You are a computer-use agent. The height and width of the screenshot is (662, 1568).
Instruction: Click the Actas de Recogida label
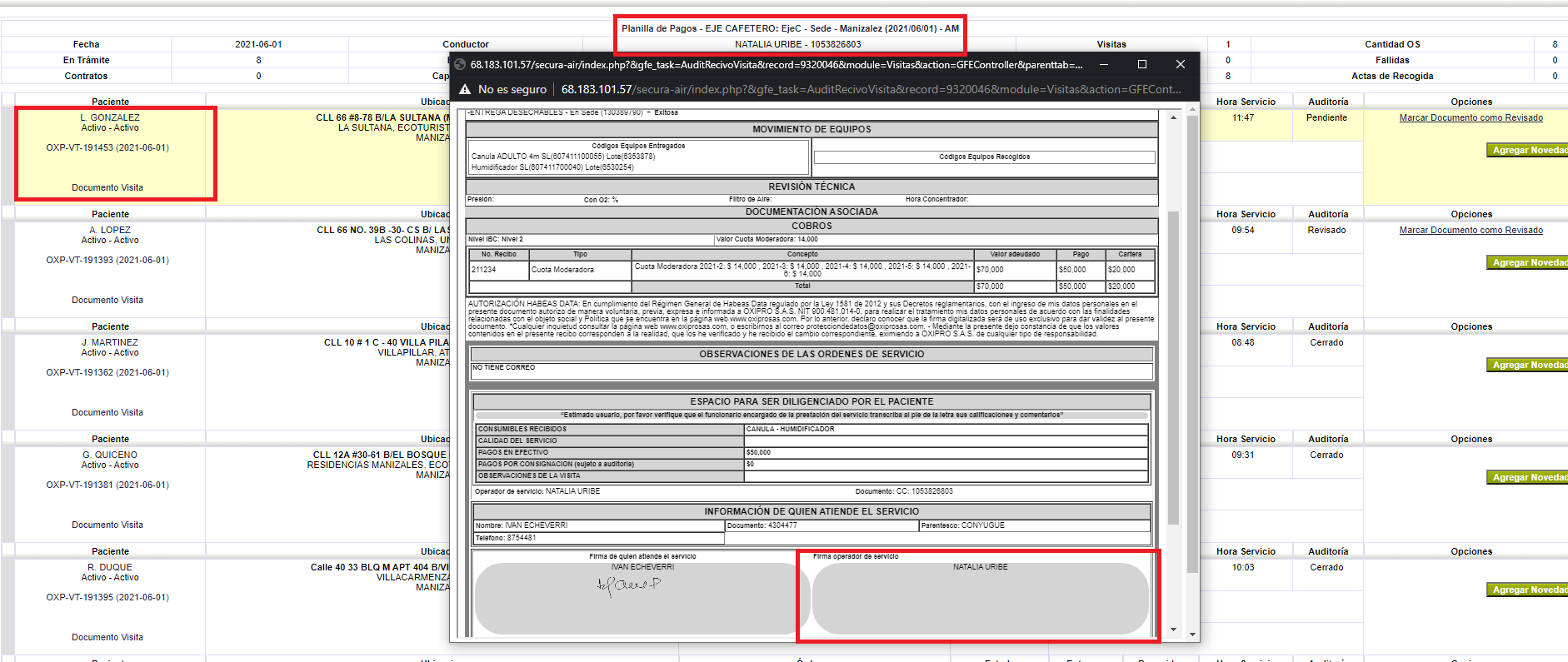pos(1392,76)
